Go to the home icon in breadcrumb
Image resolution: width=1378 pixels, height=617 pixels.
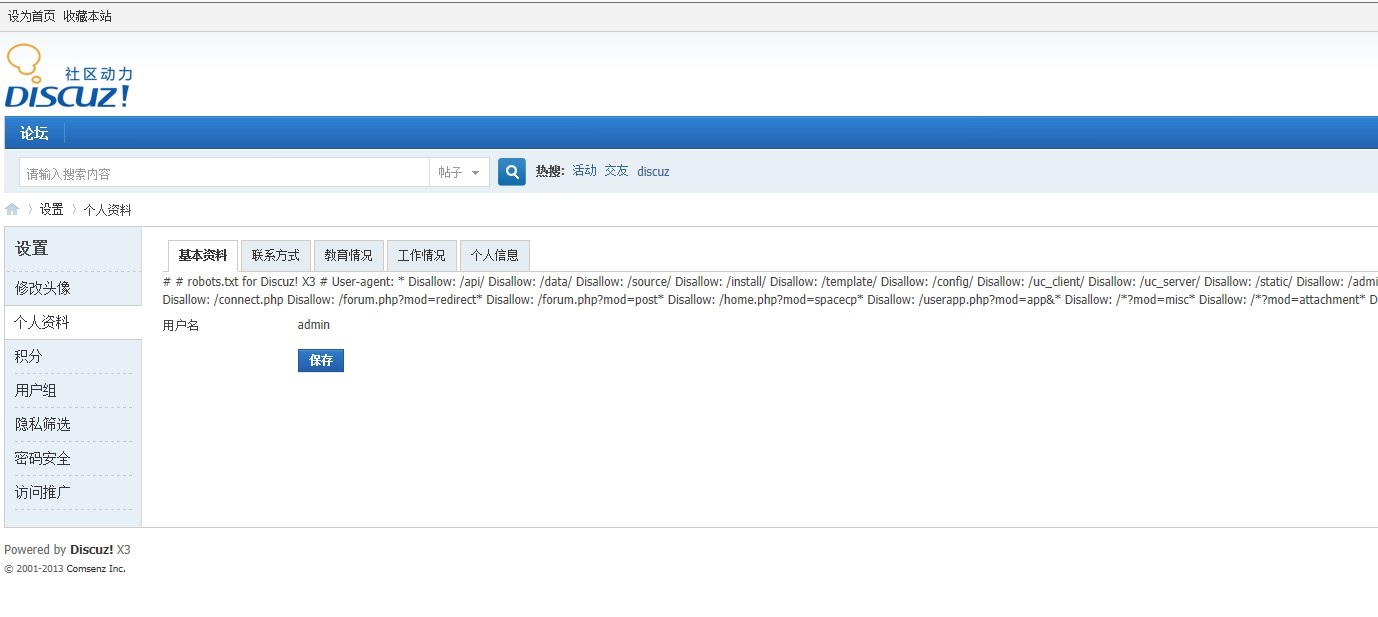tap(12, 209)
